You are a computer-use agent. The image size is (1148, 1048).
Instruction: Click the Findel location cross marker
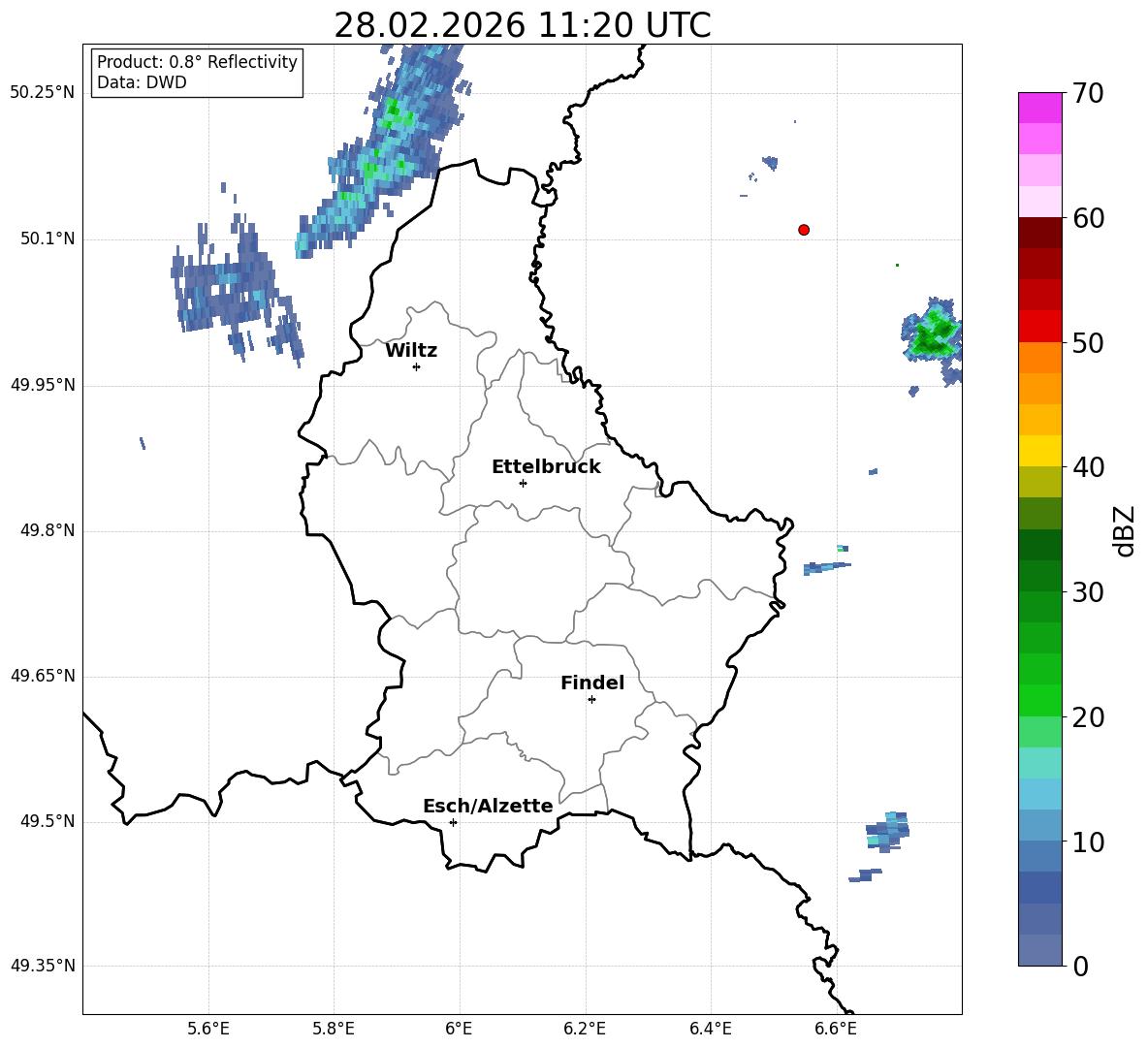[x=591, y=700]
